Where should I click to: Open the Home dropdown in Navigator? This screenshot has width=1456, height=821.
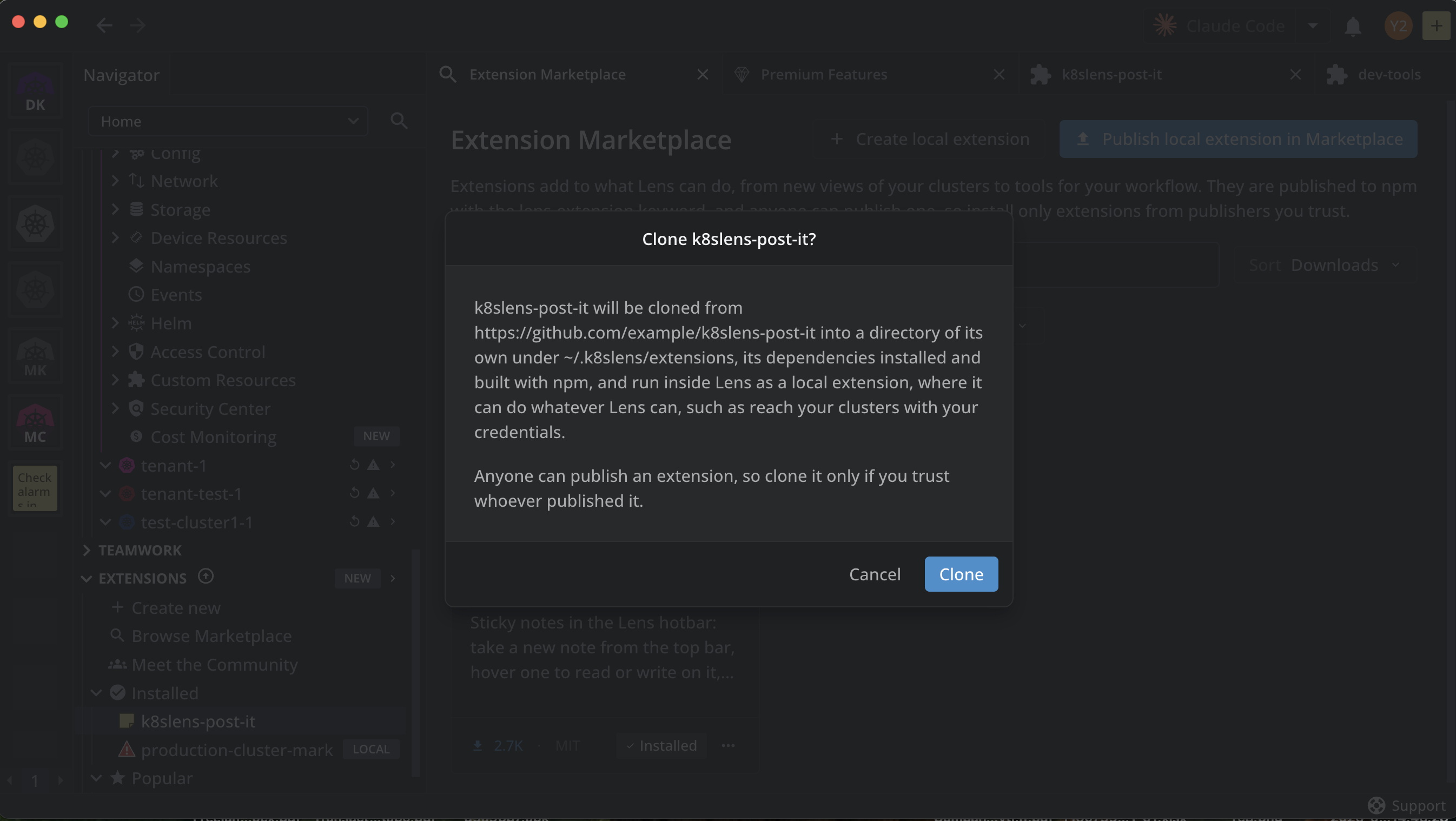(x=228, y=121)
